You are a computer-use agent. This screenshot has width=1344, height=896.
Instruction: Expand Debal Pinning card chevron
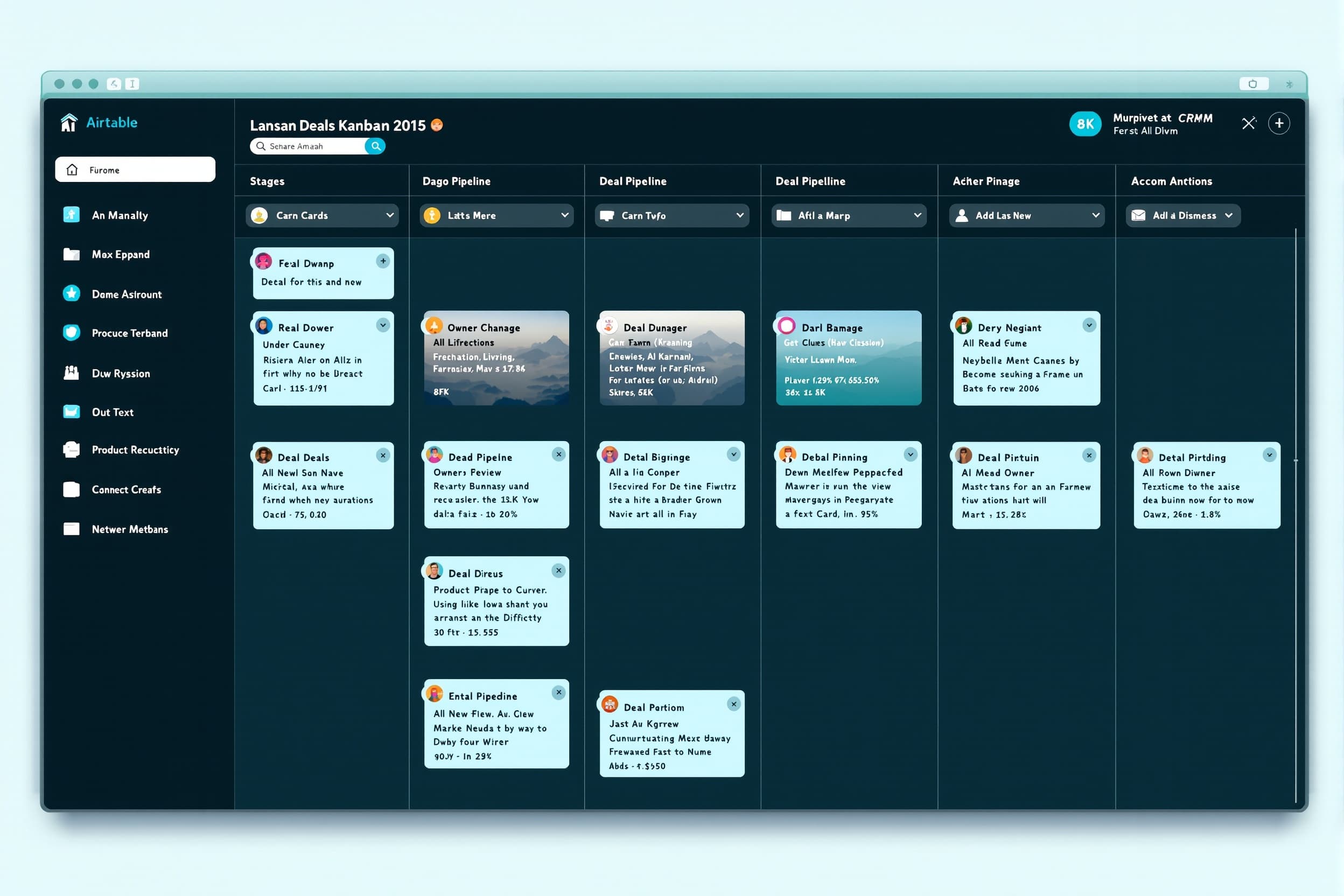point(911,454)
